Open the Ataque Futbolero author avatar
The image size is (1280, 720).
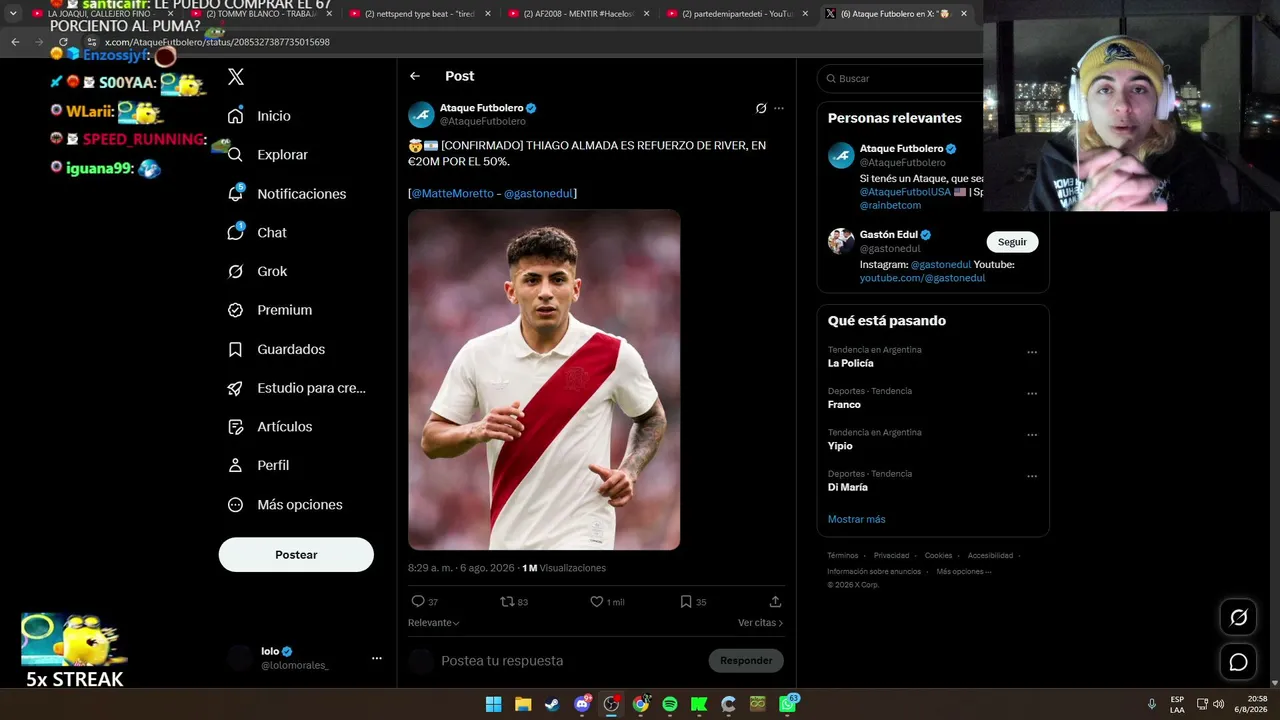pos(421,114)
